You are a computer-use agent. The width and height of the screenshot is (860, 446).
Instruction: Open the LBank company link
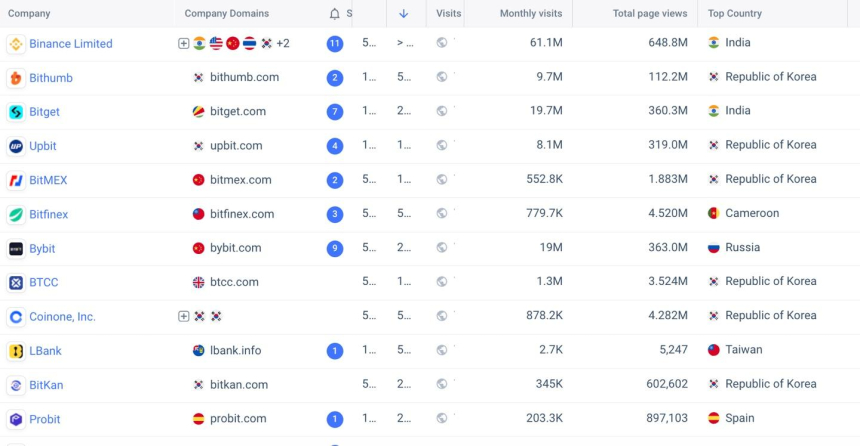click(x=46, y=351)
